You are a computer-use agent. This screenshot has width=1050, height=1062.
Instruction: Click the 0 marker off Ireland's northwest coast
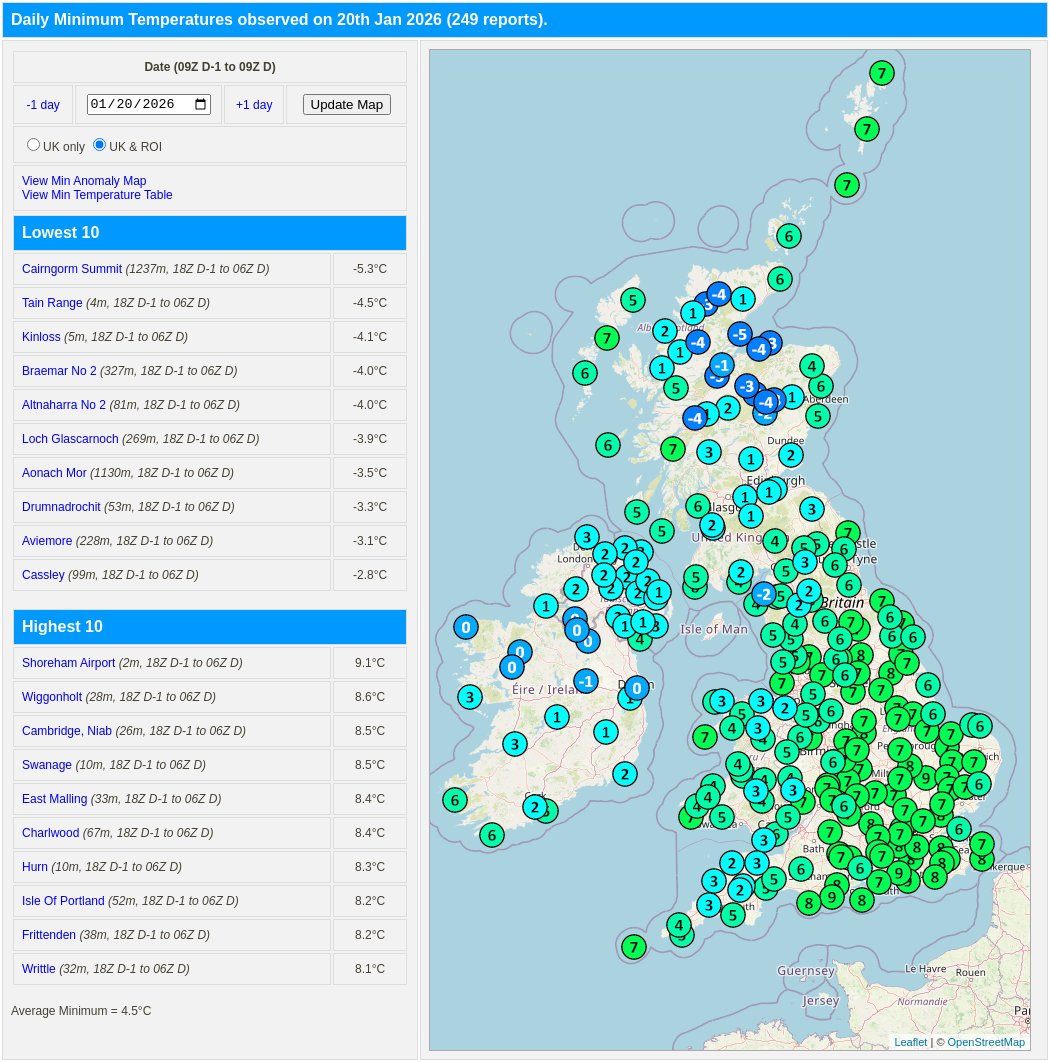tap(466, 628)
